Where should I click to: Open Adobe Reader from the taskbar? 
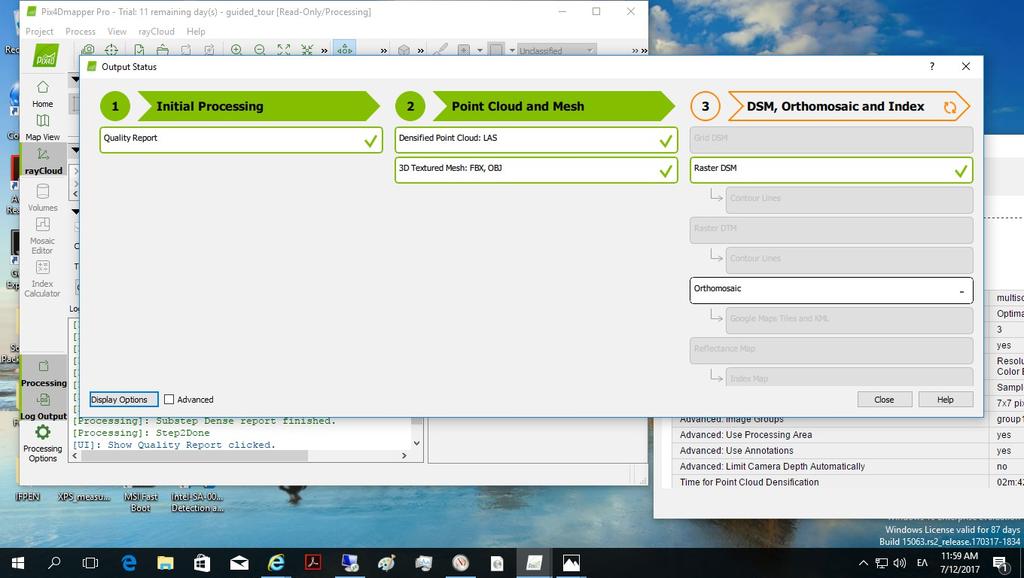[x=313, y=562]
